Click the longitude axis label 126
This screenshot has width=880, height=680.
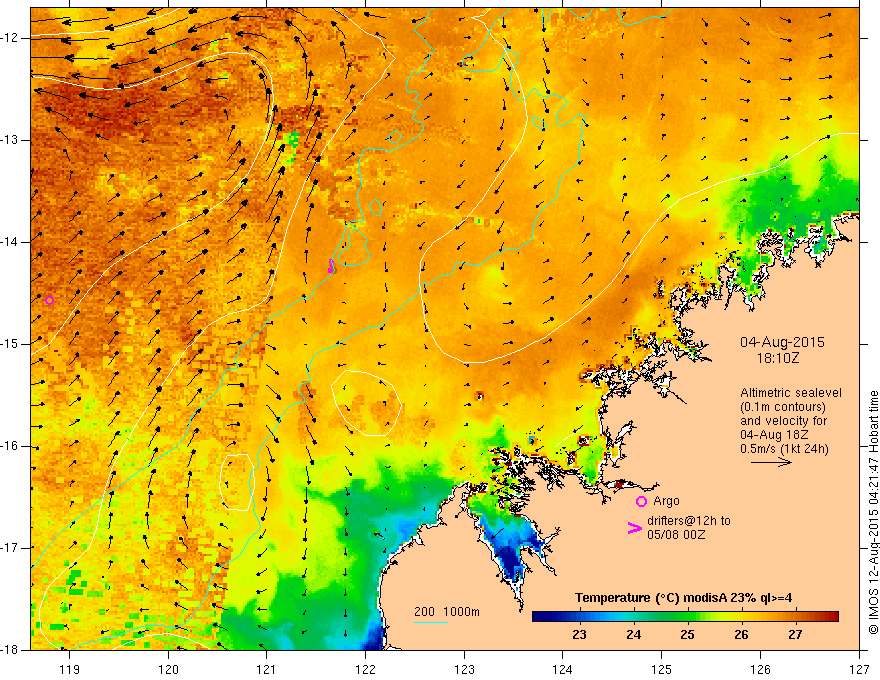click(760, 669)
